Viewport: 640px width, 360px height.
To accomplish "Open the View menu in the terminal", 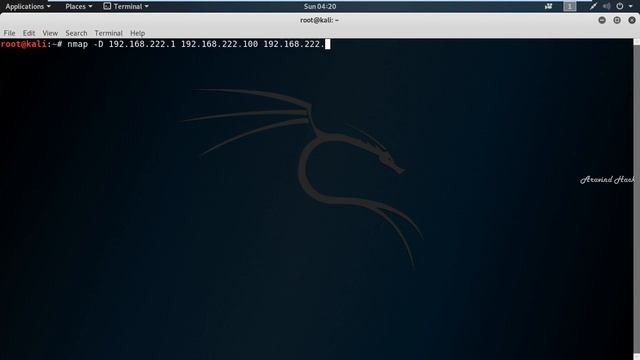I will coord(50,33).
